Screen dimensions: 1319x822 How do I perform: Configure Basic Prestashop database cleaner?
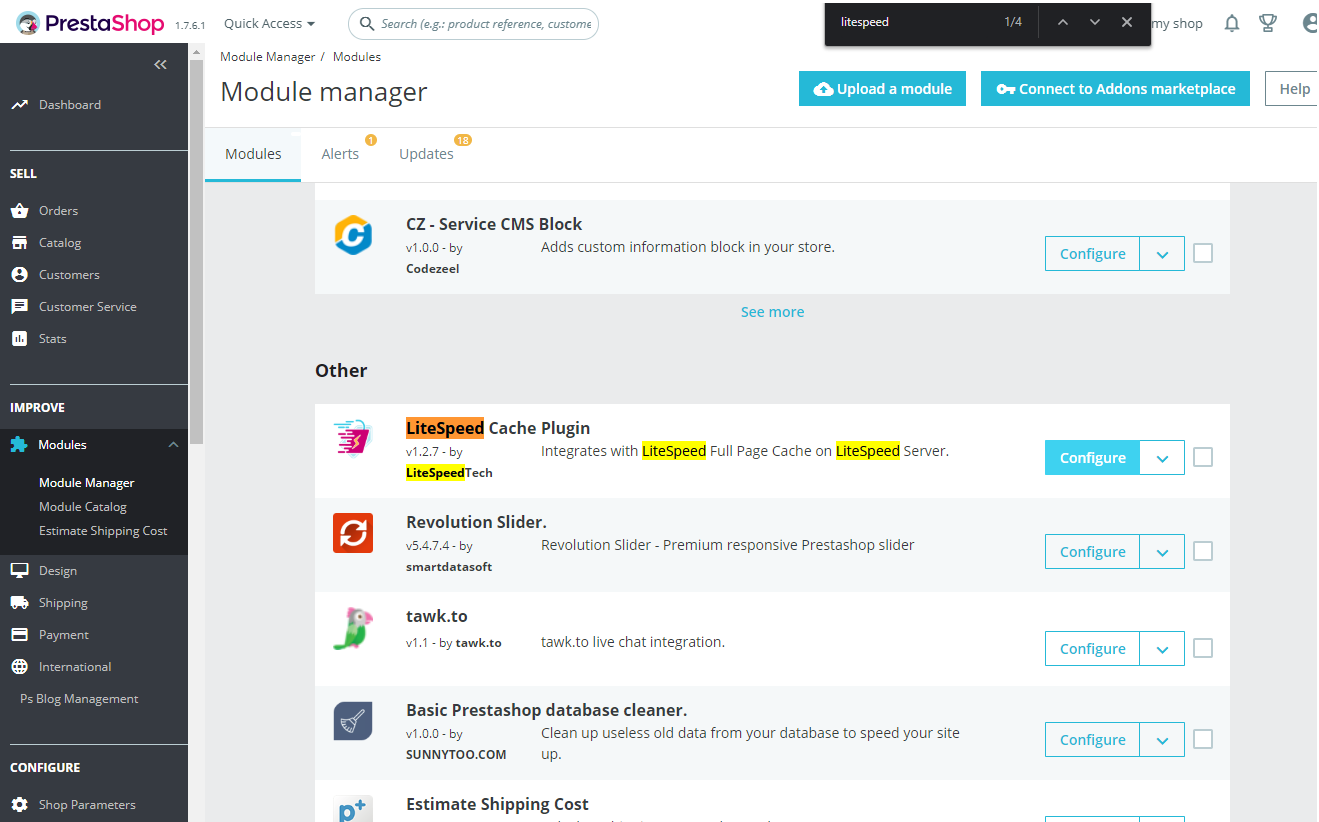1092,740
